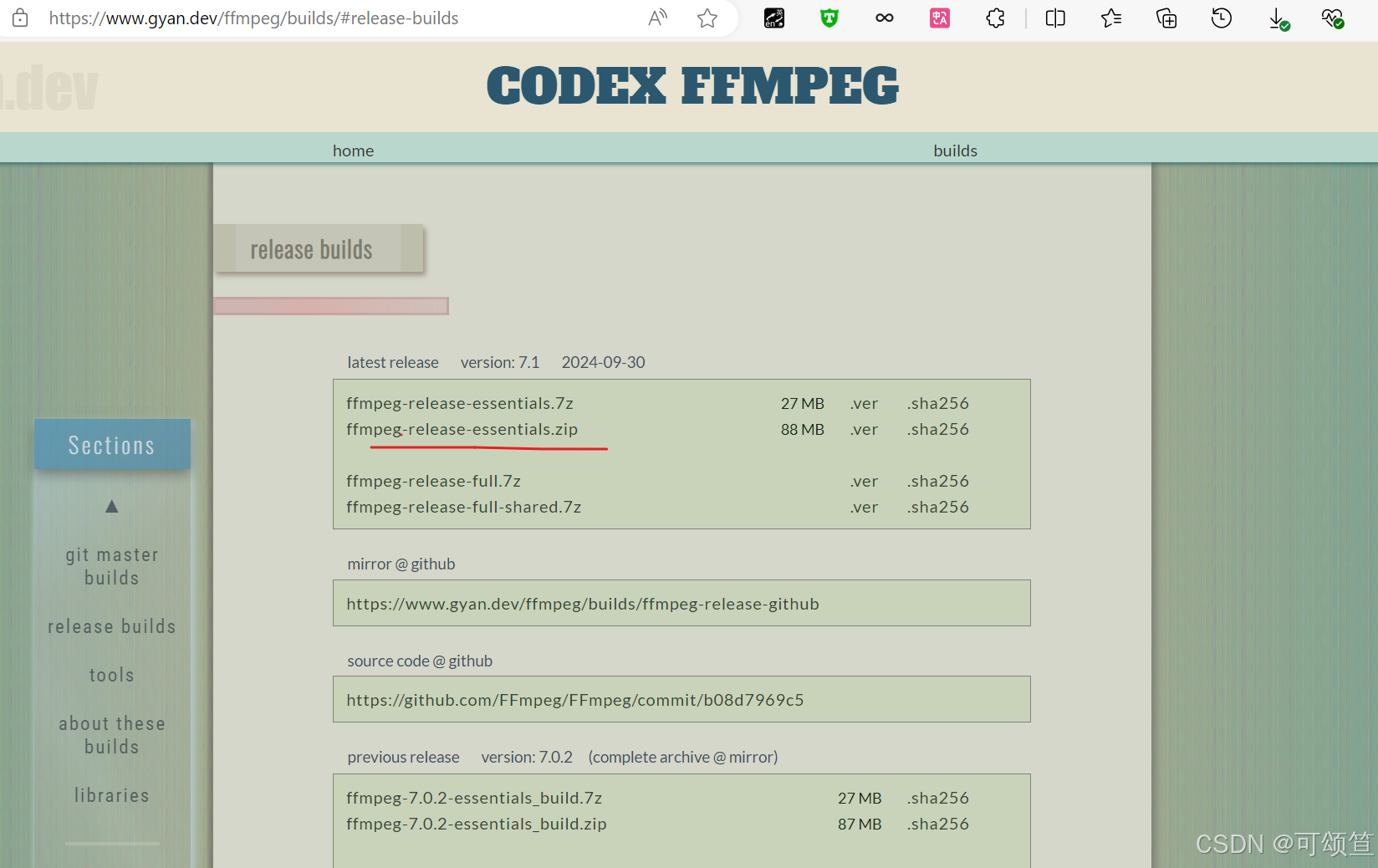Open the Collections icon

(1166, 18)
